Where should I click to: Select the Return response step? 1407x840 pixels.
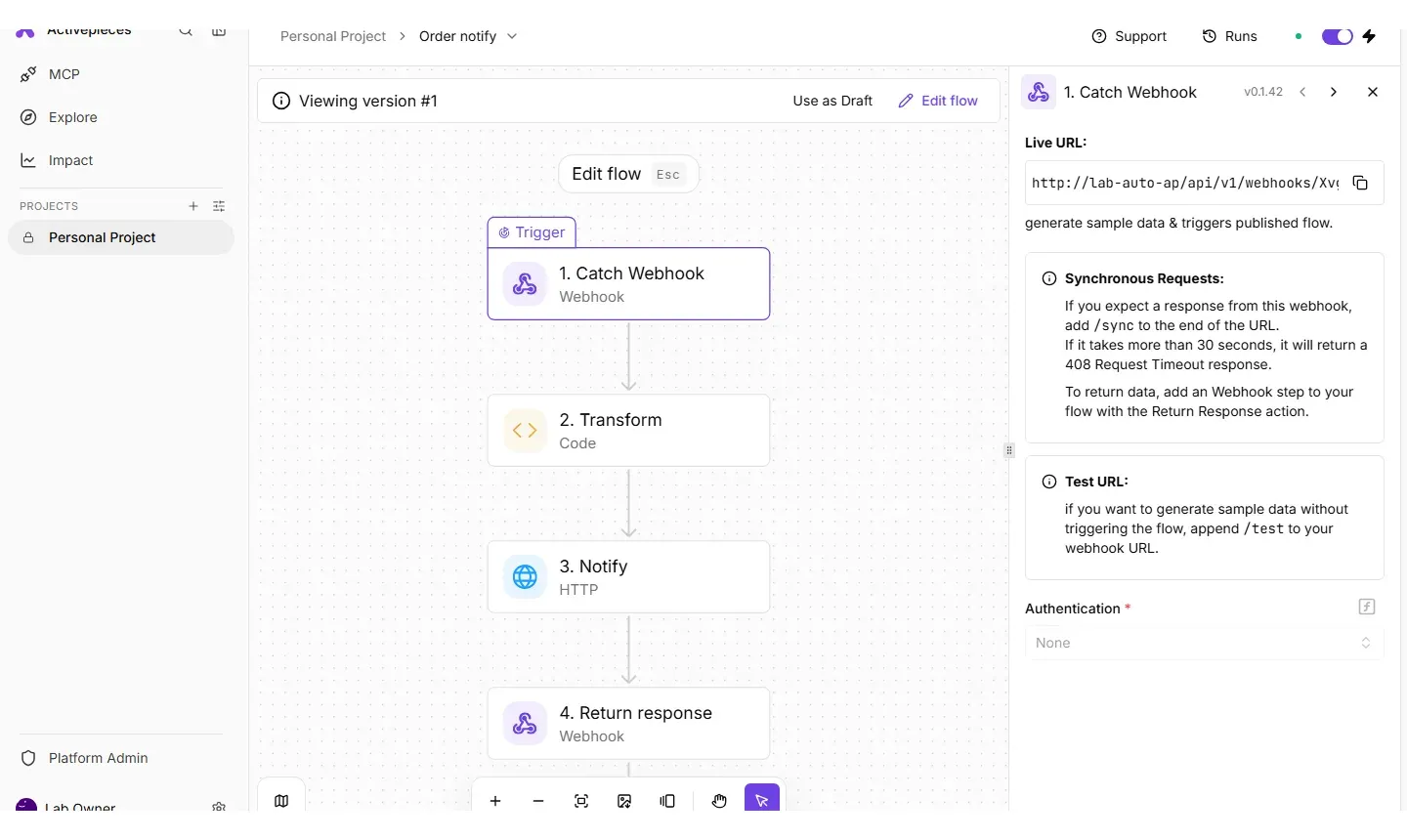(628, 723)
